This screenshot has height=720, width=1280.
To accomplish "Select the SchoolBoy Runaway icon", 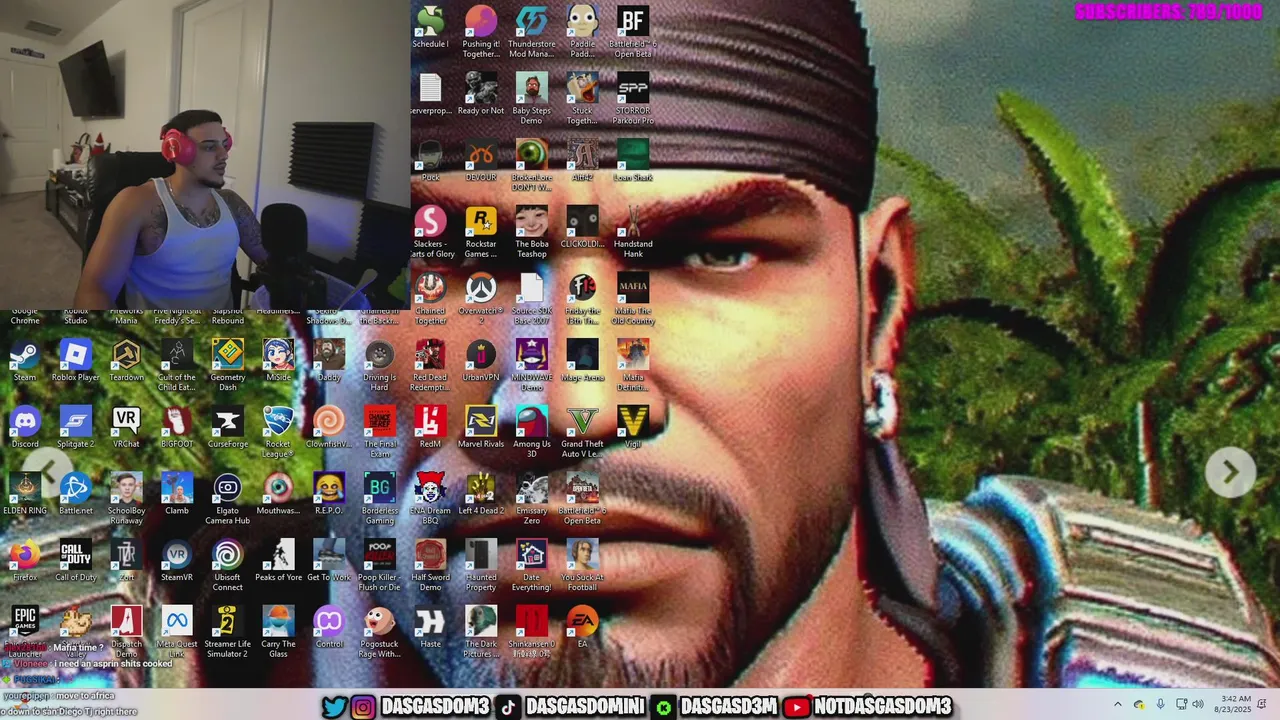I will tap(126, 500).
